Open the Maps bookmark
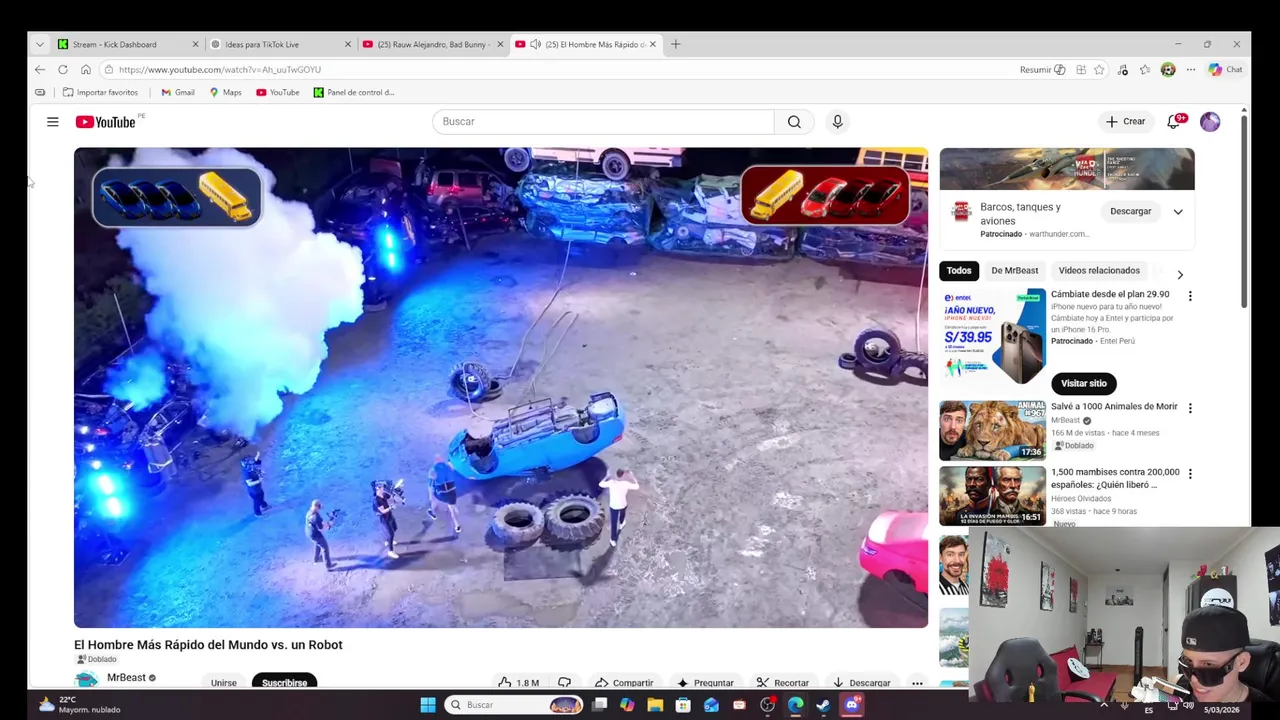 pos(225,92)
